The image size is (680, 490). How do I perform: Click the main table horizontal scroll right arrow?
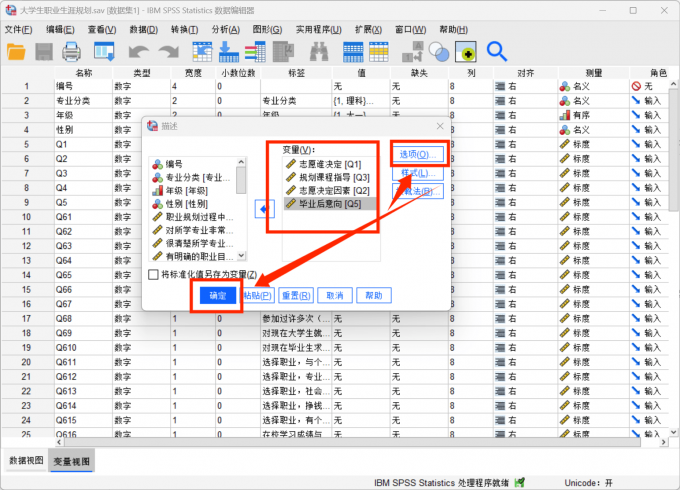pyautogui.click(x=664, y=442)
